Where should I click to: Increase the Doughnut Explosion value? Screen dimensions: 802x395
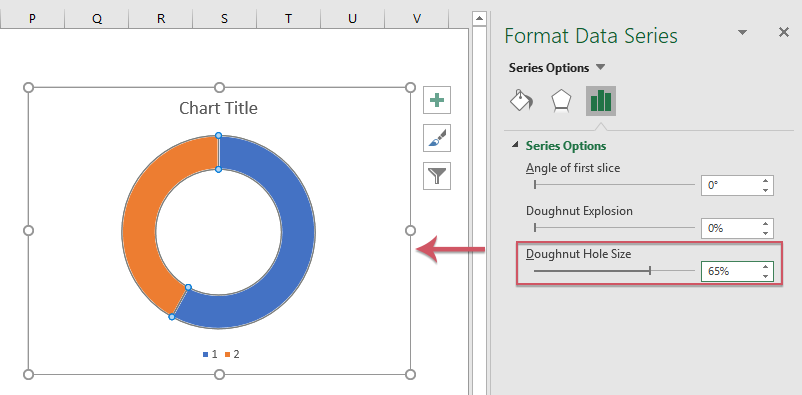(x=765, y=224)
